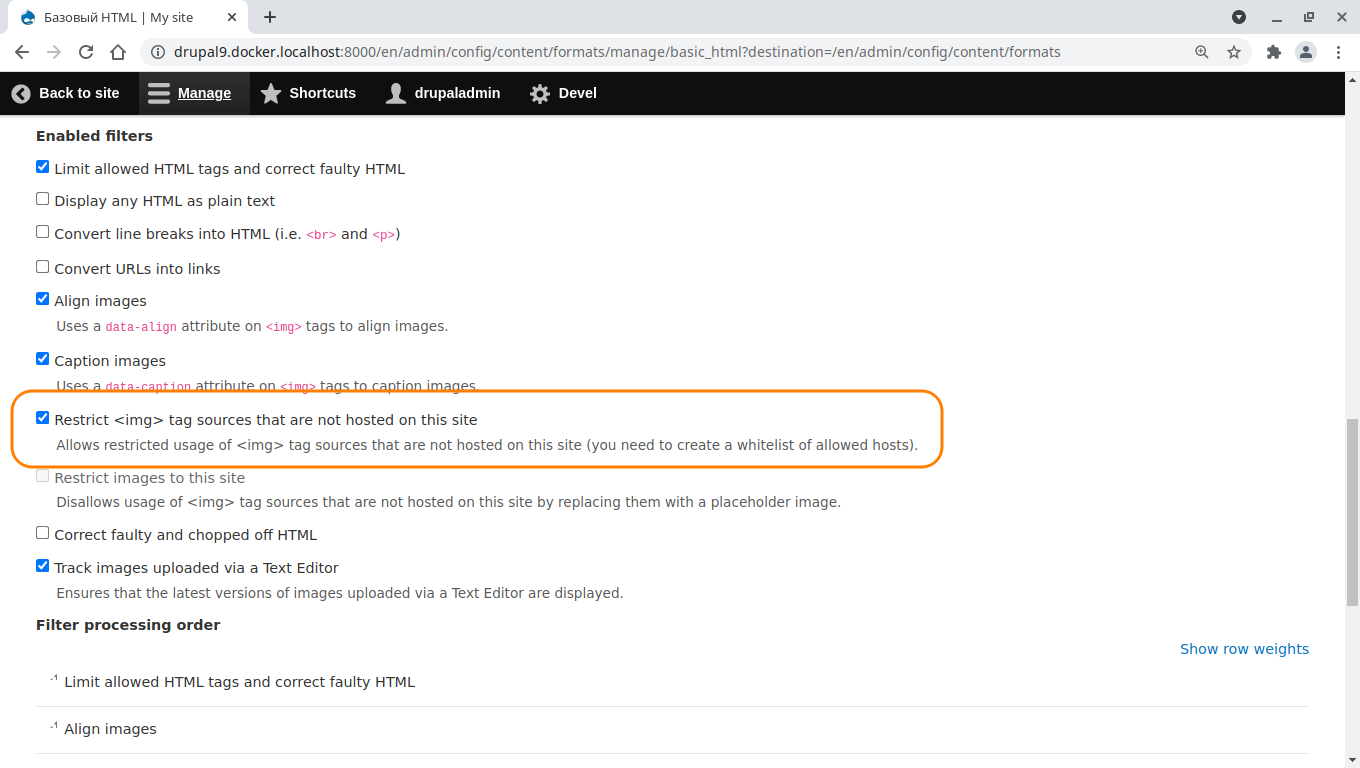Enable Display any HTML as plain text
1360x768 pixels.
(x=43, y=199)
